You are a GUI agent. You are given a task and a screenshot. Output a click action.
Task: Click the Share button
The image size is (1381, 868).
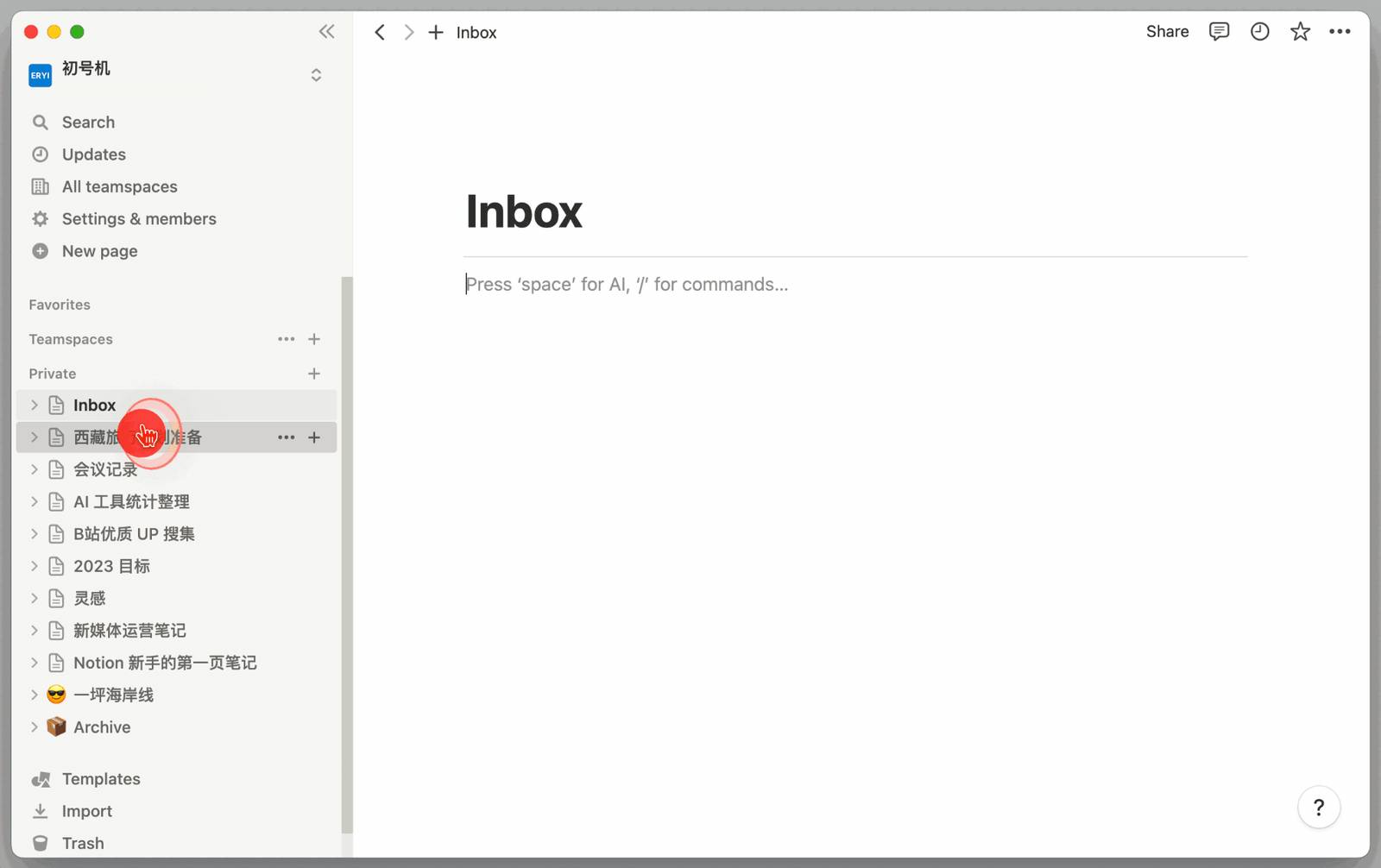click(x=1167, y=32)
